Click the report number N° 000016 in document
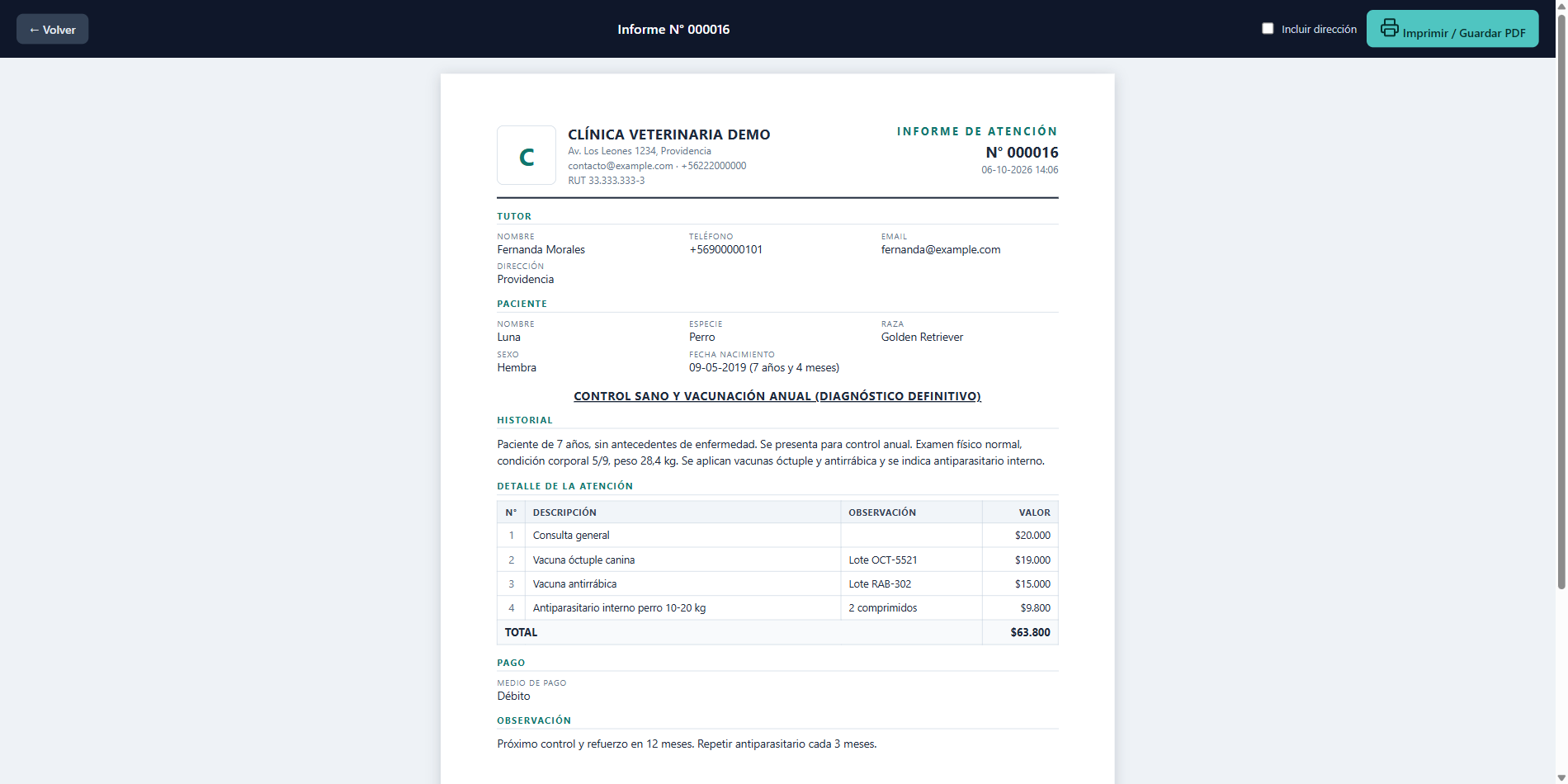Image resolution: width=1568 pixels, height=784 pixels. coord(1022,153)
